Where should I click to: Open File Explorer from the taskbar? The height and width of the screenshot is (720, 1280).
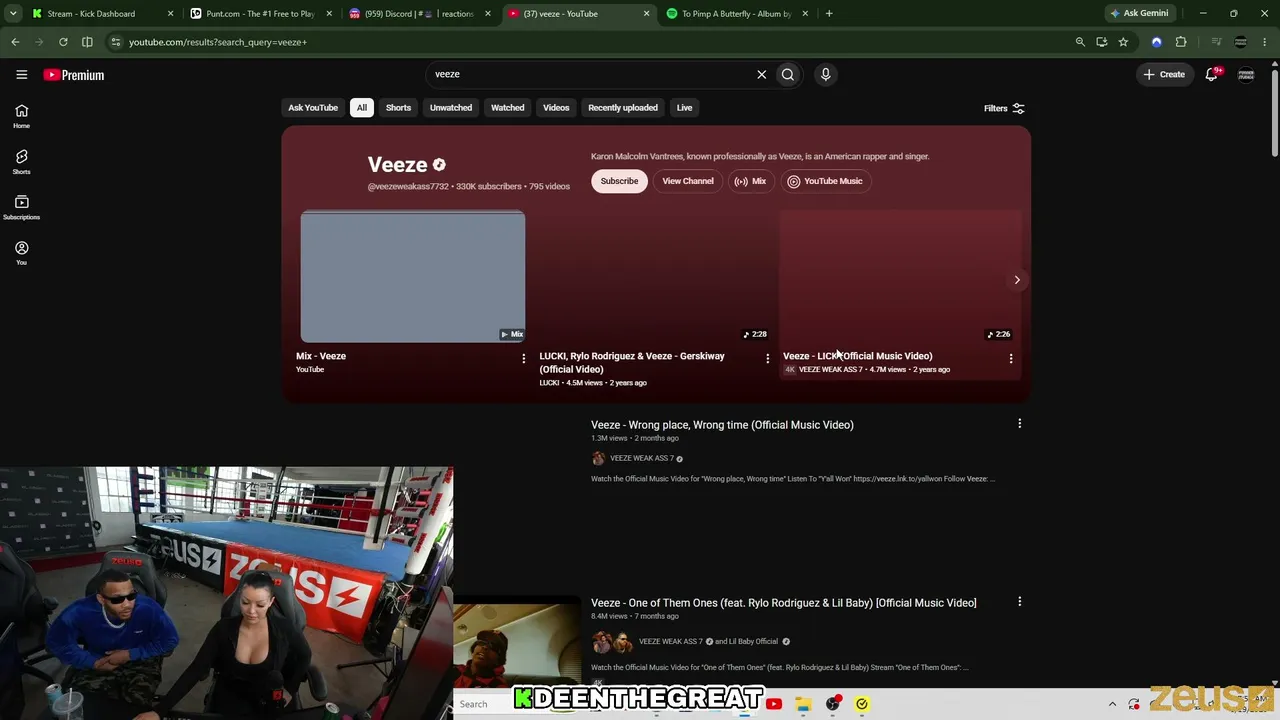[x=803, y=704]
